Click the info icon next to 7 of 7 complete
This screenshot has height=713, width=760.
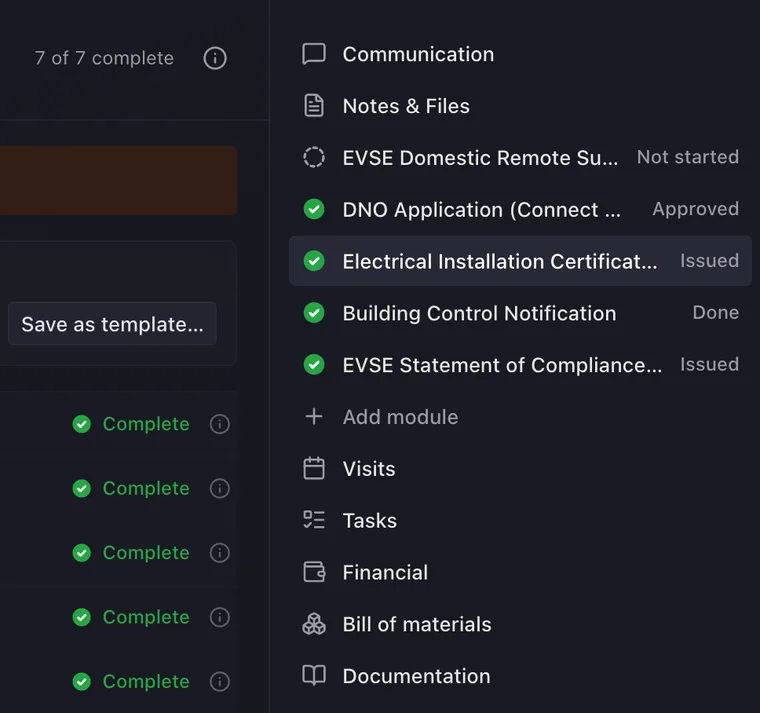point(215,58)
